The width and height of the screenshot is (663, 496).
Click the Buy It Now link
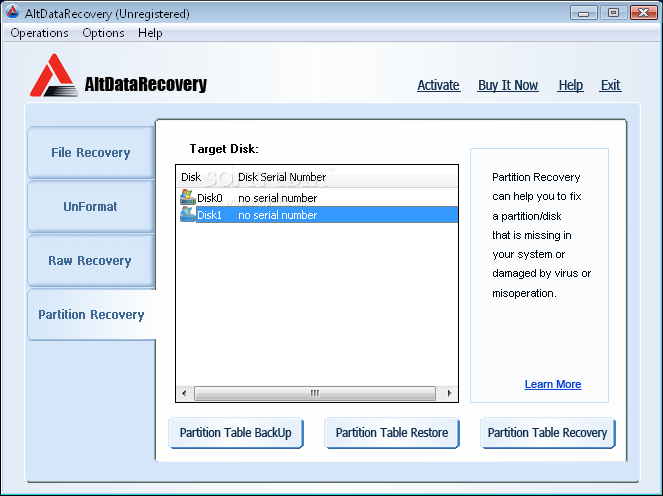(508, 85)
